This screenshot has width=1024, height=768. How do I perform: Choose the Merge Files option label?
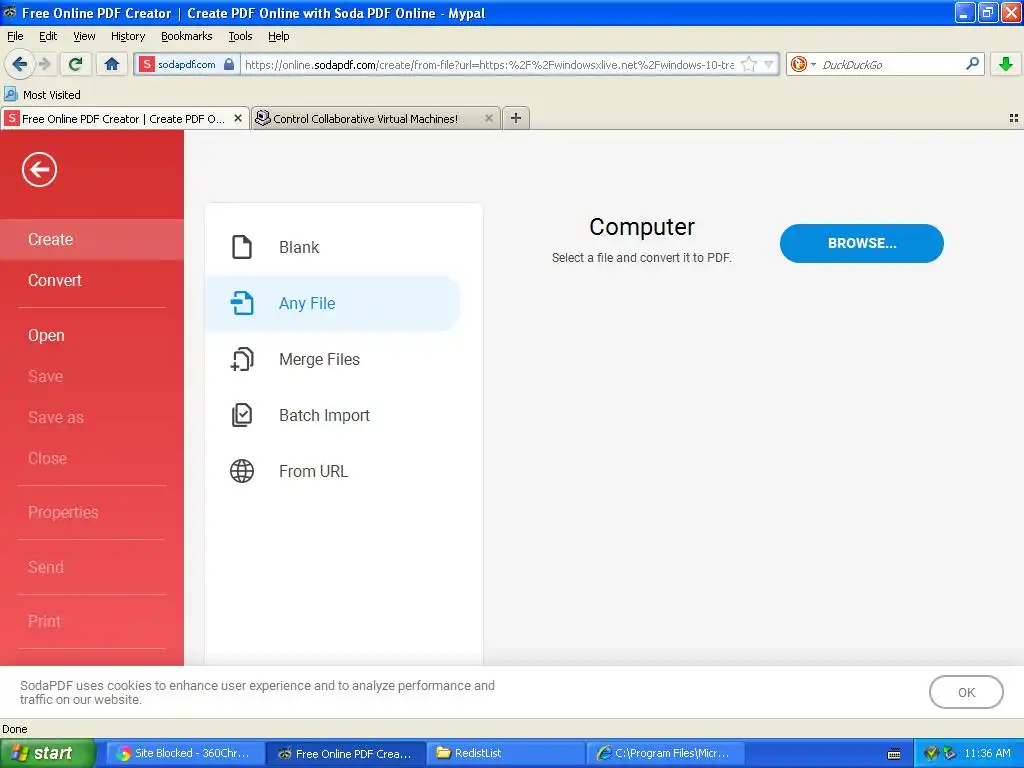319,359
